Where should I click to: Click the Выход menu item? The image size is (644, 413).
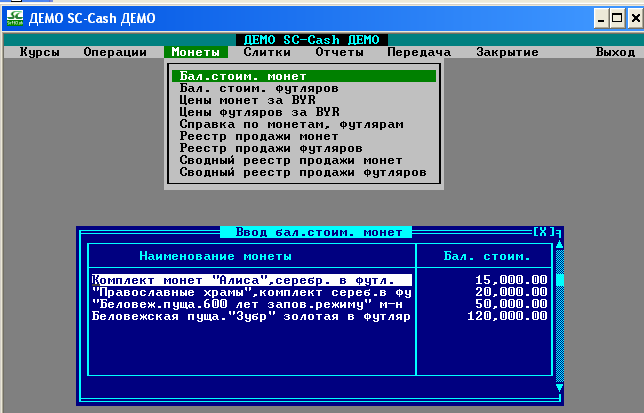(615, 52)
